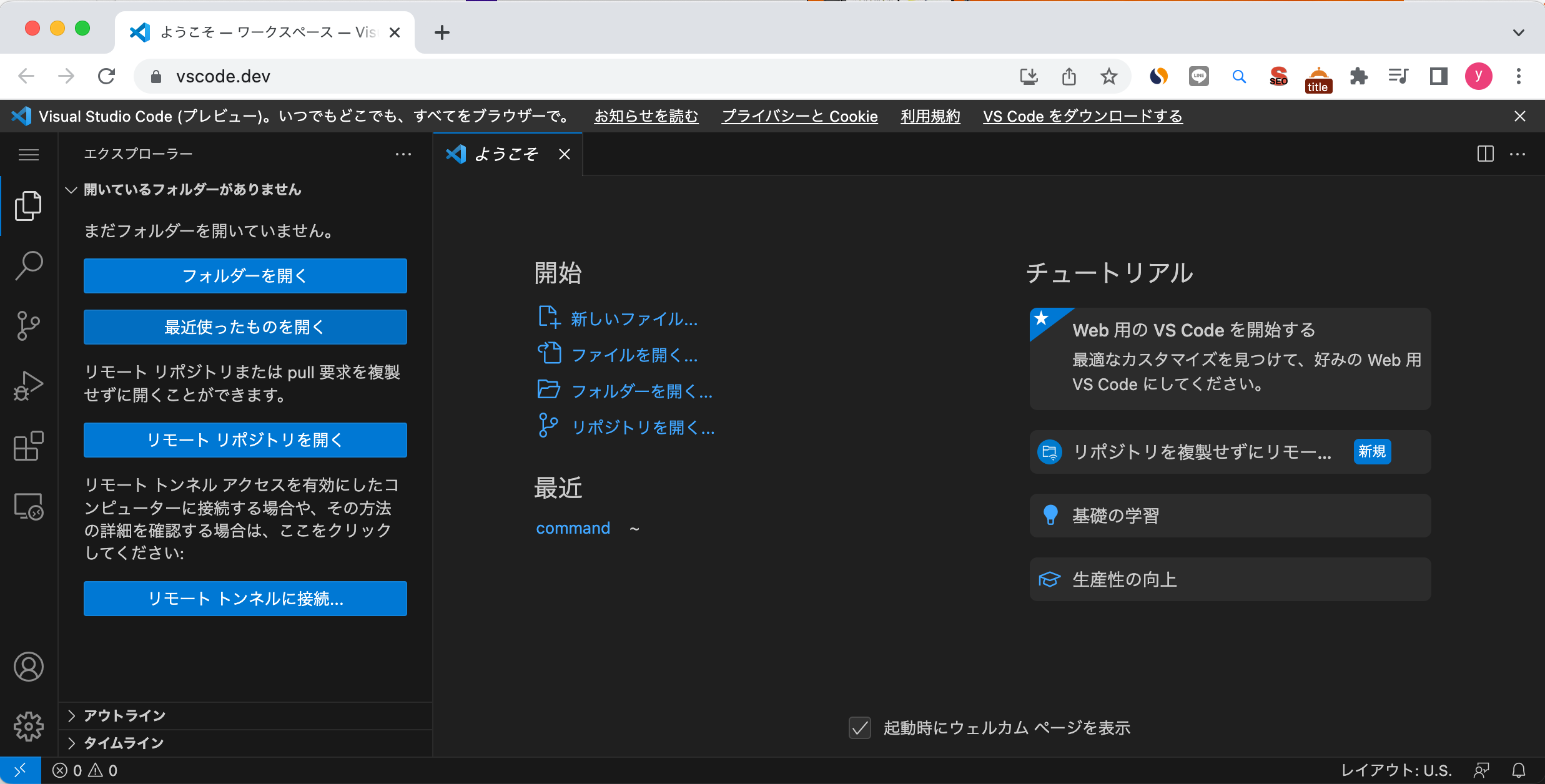The image size is (1545, 784).
Task: Open the Manage gear icon
Action: pyautogui.click(x=29, y=727)
